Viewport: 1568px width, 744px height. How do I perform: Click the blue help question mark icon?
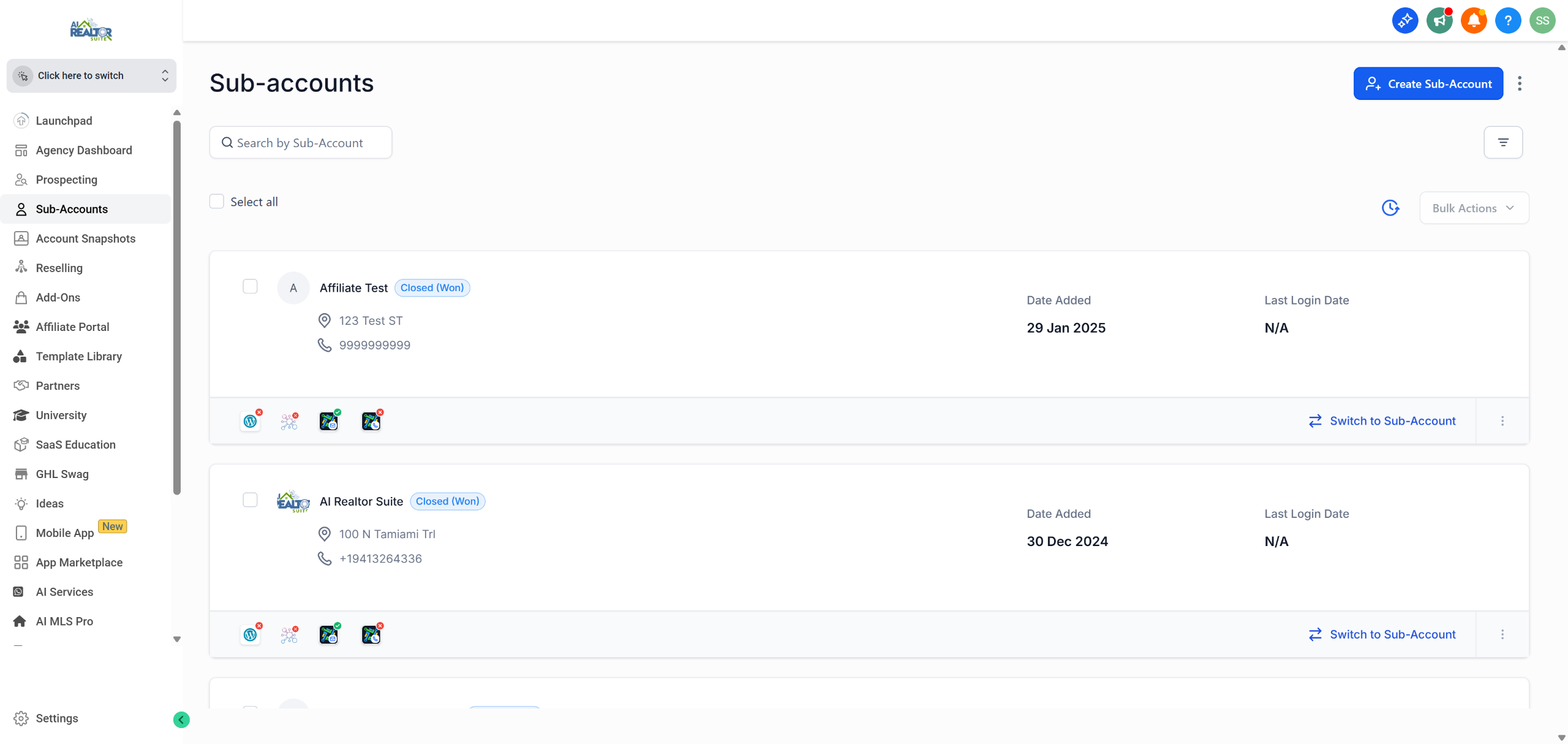1507,21
